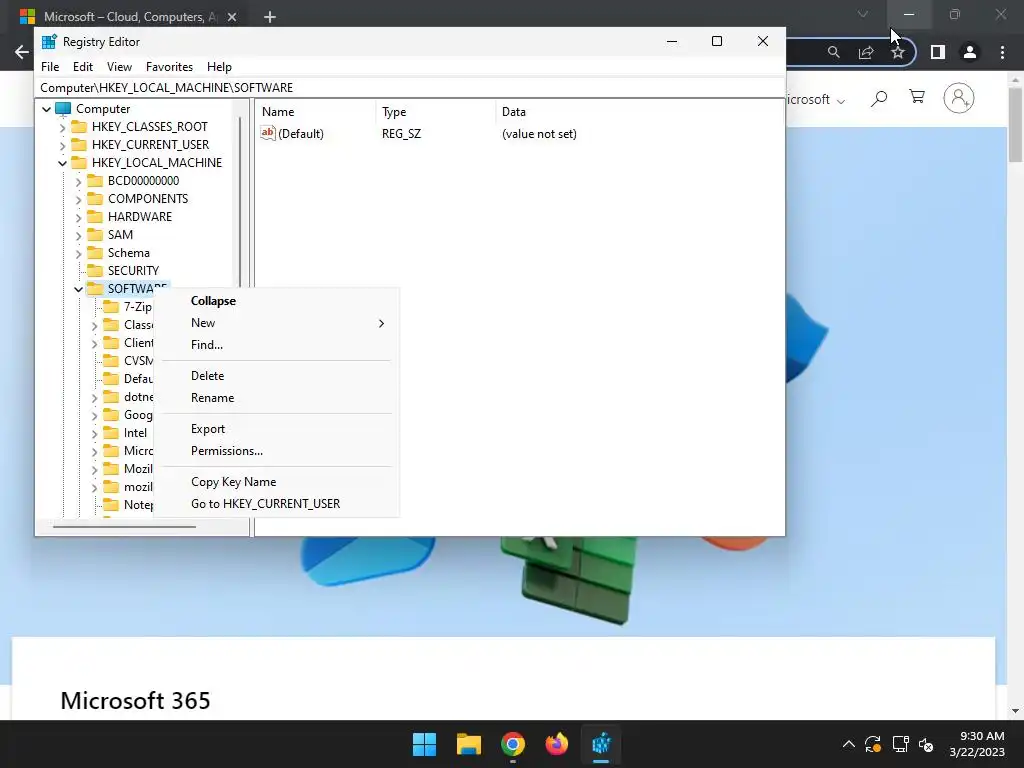This screenshot has width=1024, height=768.
Task: Open the Help menu
Action: coord(219,67)
